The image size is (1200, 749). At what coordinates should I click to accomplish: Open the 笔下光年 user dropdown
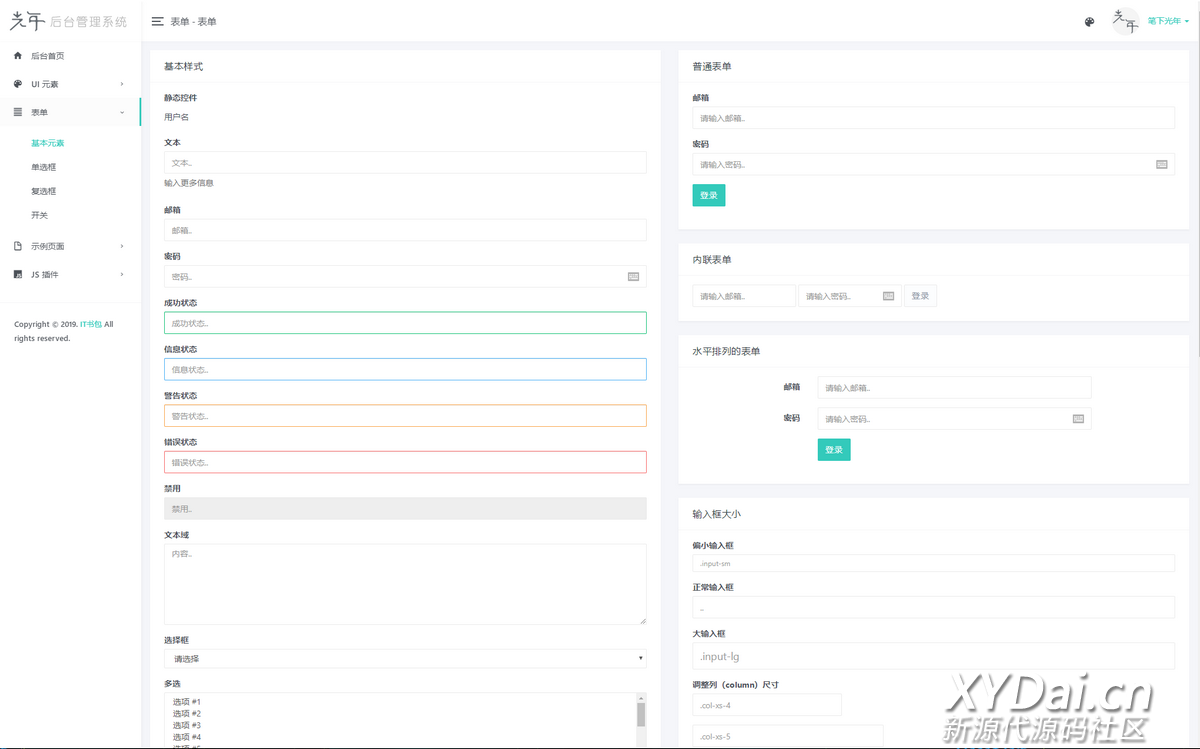[x=1167, y=21]
